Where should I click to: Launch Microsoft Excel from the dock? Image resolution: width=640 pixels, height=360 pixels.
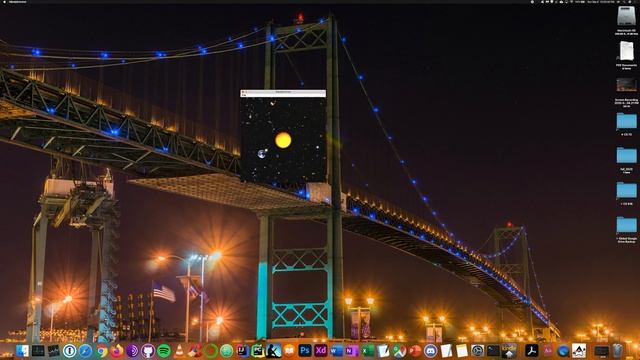tap(368, 351)
